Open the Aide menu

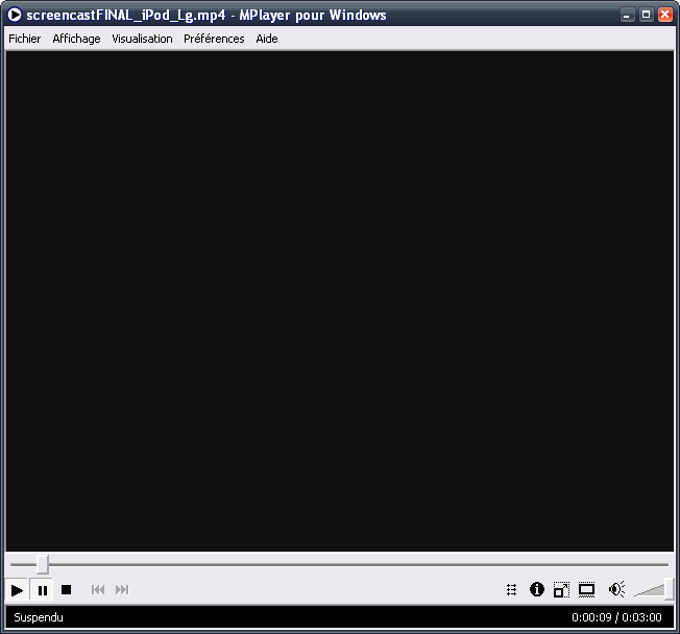coord(267,39)
